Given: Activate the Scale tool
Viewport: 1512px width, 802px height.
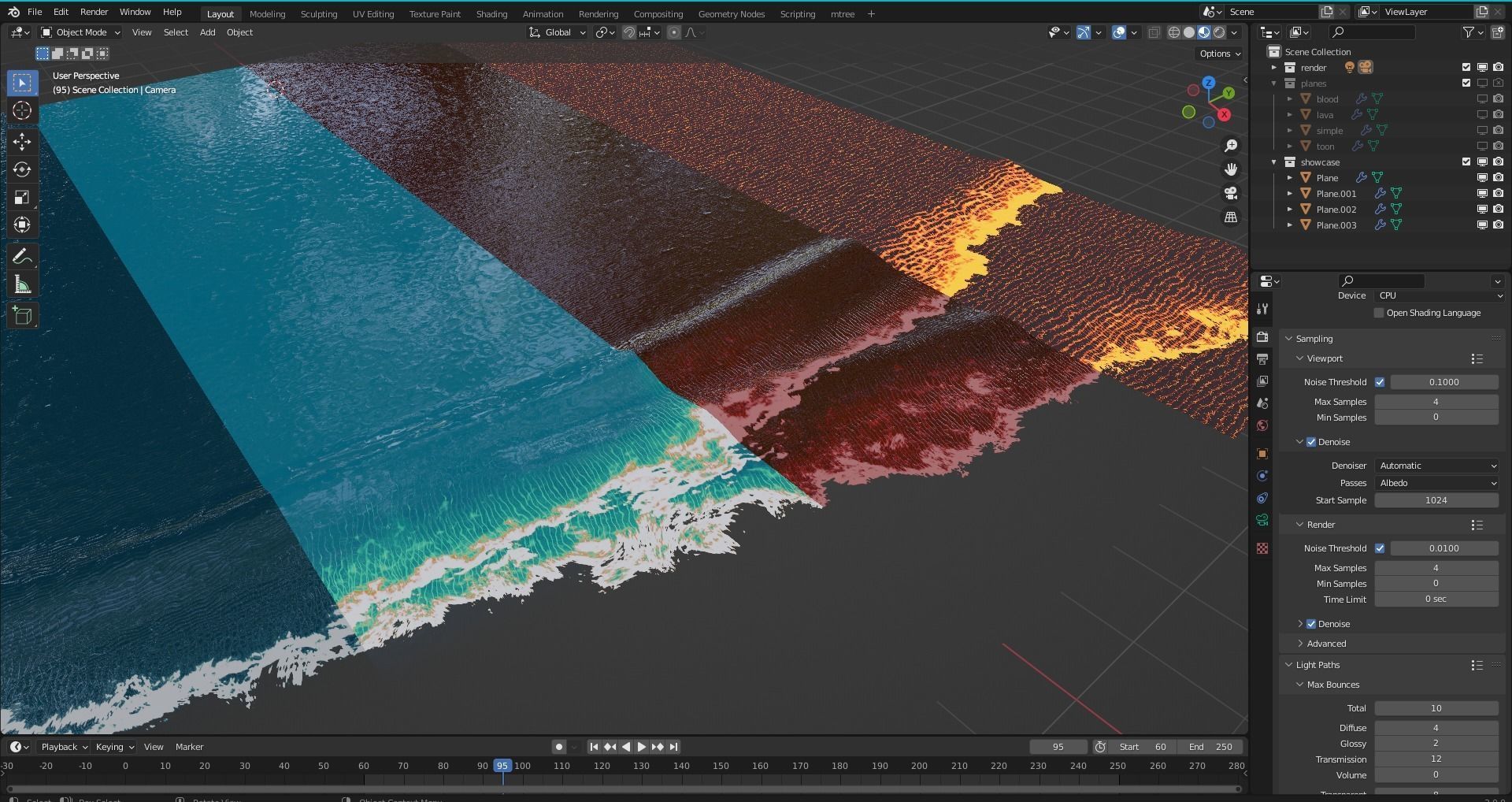Looking at the screenshot, I should [22, 197].
